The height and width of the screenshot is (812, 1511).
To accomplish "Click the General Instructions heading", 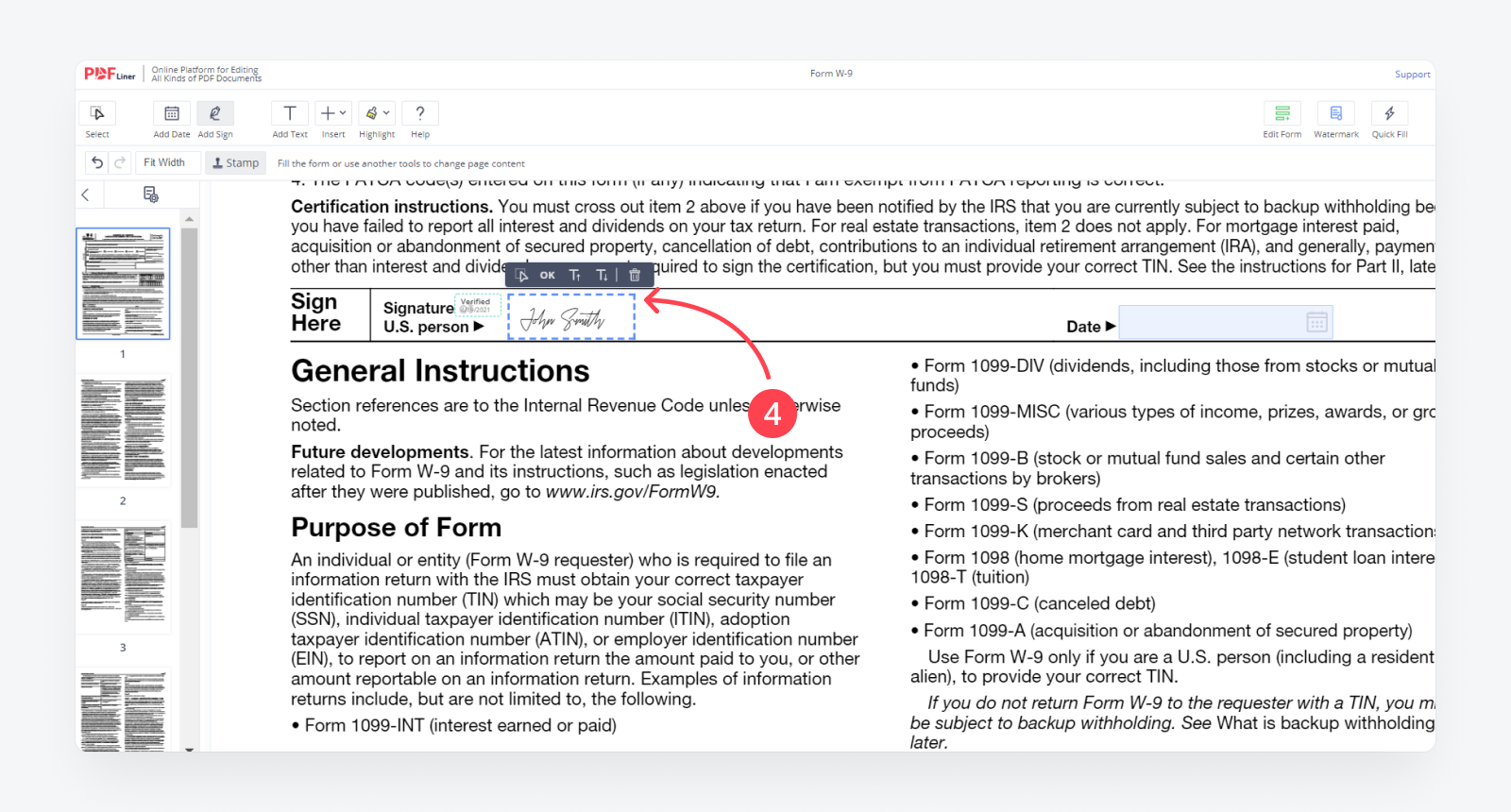I will pos(440,371).
